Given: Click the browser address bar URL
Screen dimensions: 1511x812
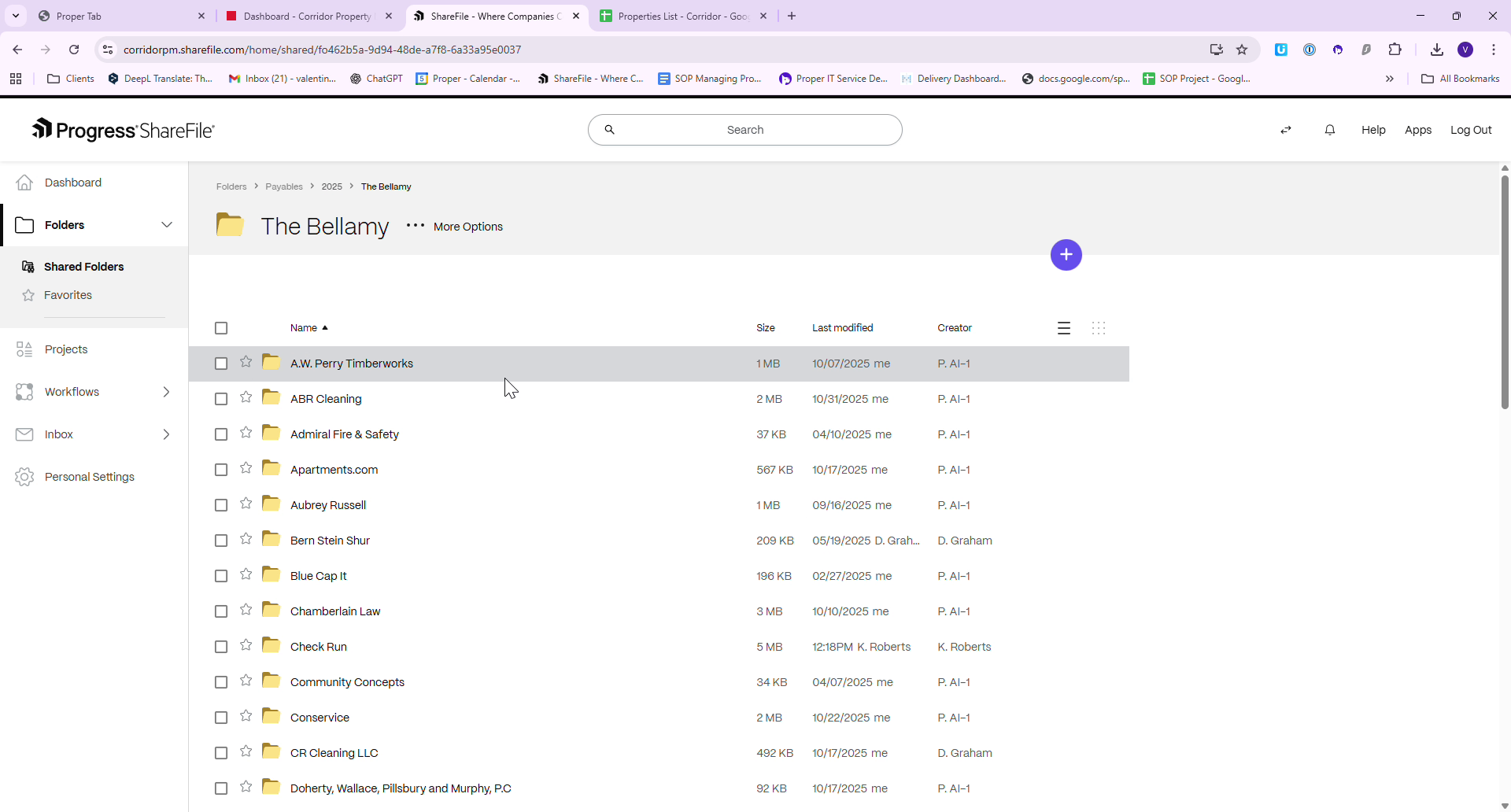Looking at the screenshot, I should coord(322,50).
